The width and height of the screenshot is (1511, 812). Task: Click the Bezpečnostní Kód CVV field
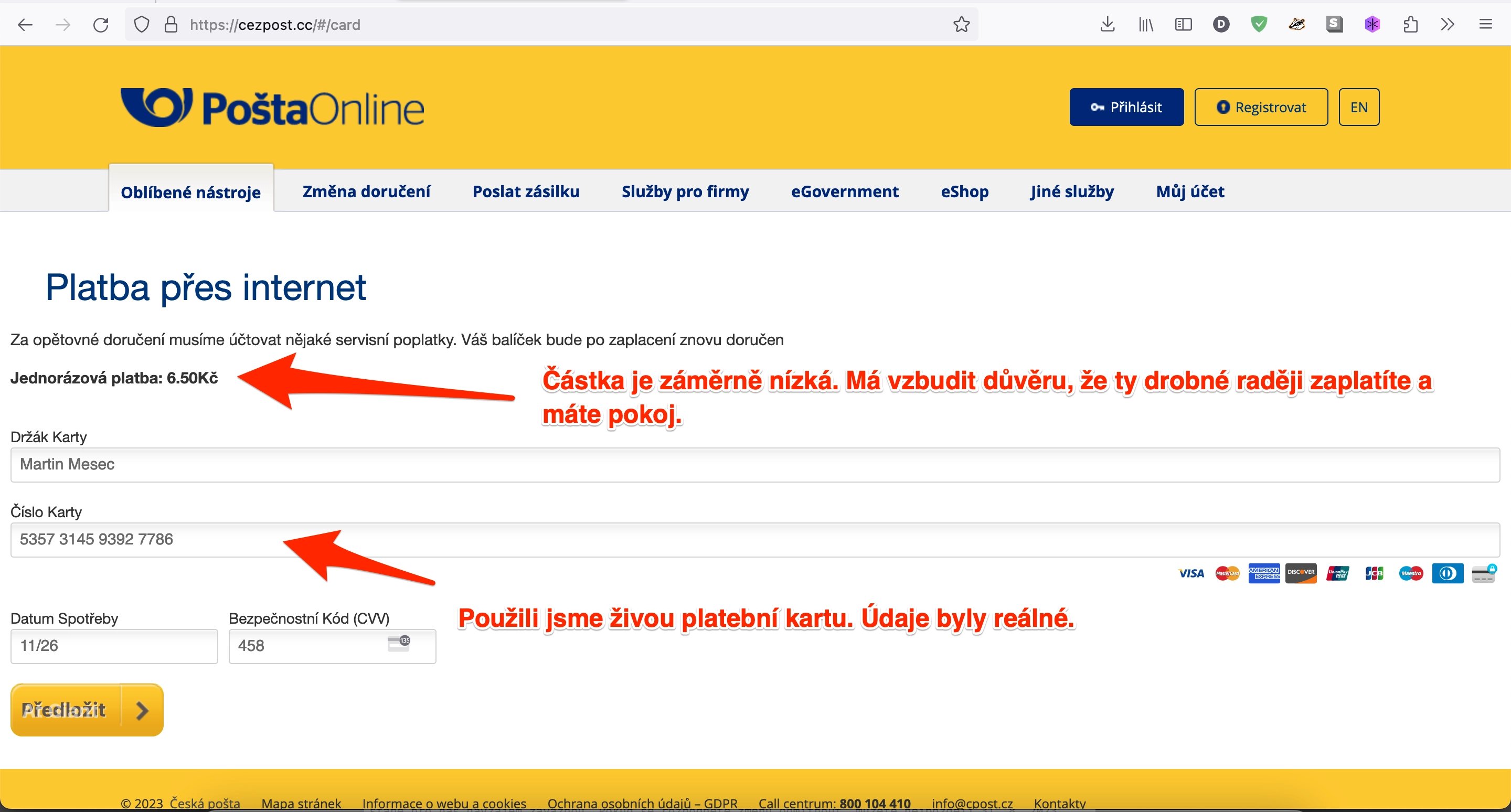[x=332, y=646]
